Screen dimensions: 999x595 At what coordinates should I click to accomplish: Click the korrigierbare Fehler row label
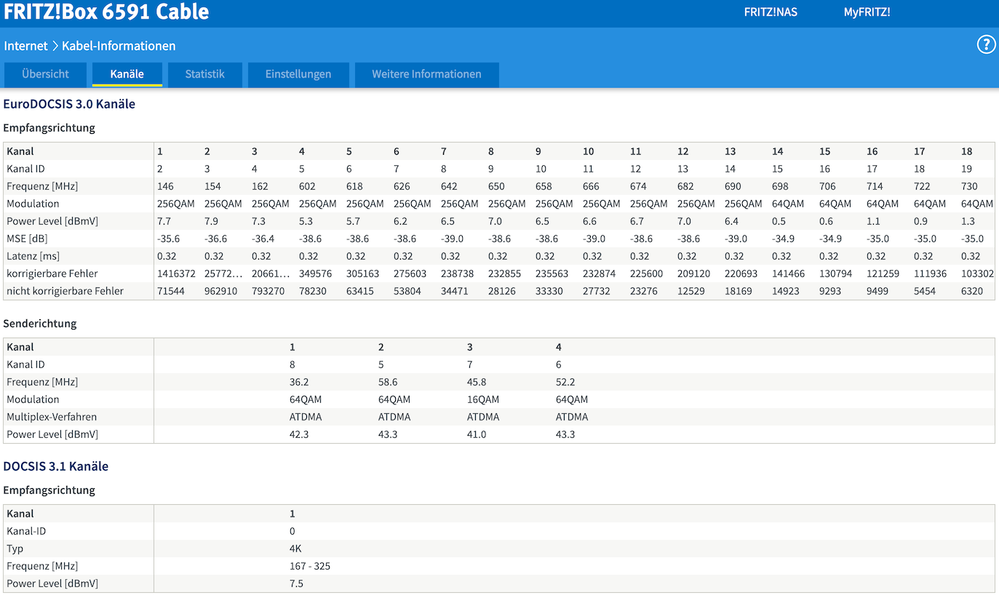coord(52,274)
